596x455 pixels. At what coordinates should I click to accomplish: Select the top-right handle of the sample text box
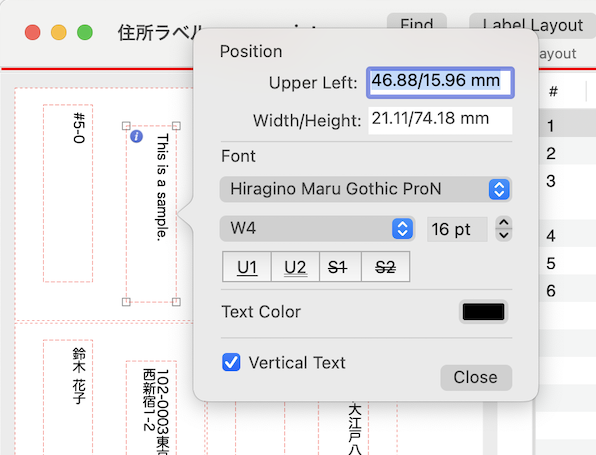point(176,126)
